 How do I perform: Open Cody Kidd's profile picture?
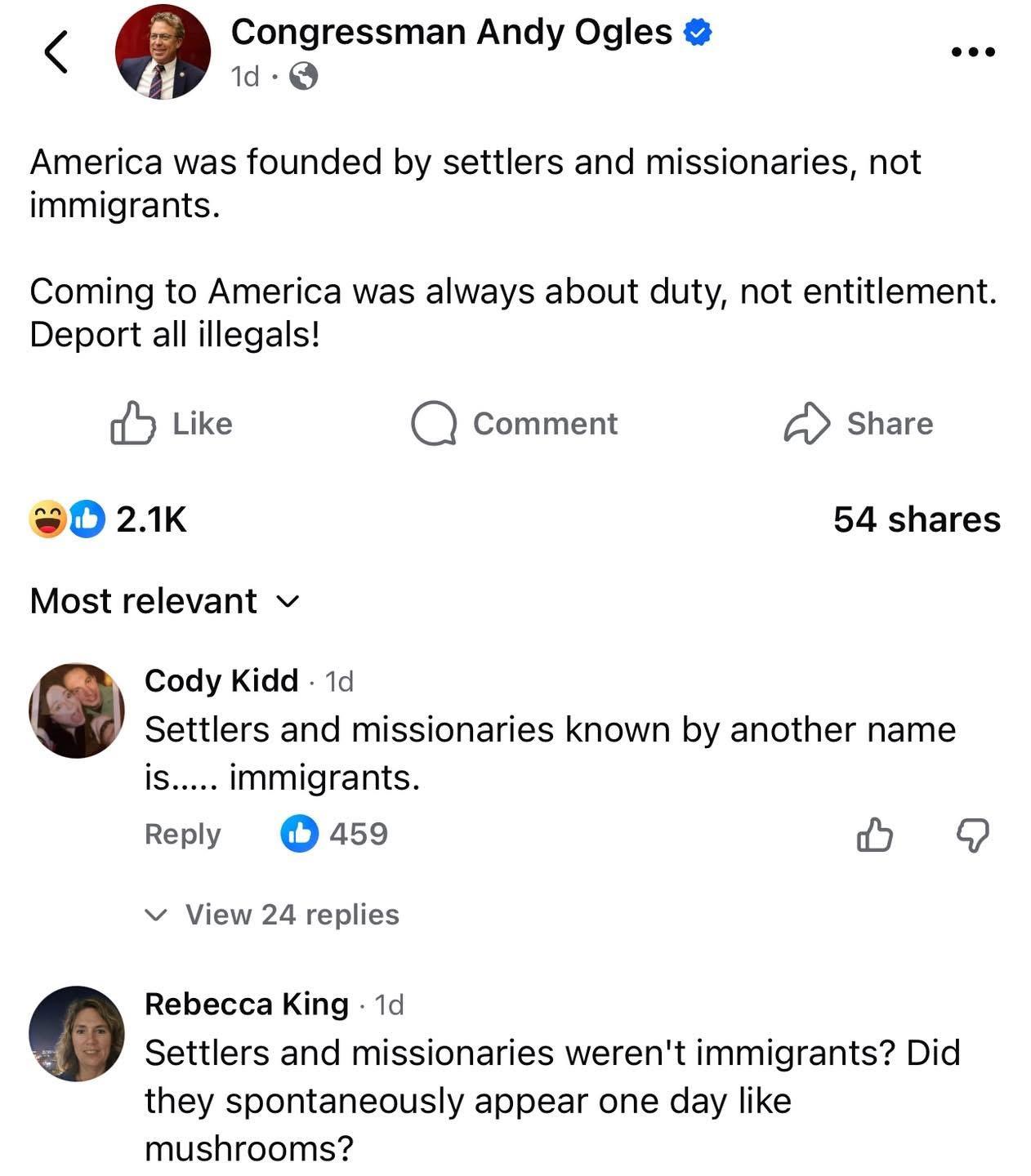pyautogui.click(x=77, y=710)
